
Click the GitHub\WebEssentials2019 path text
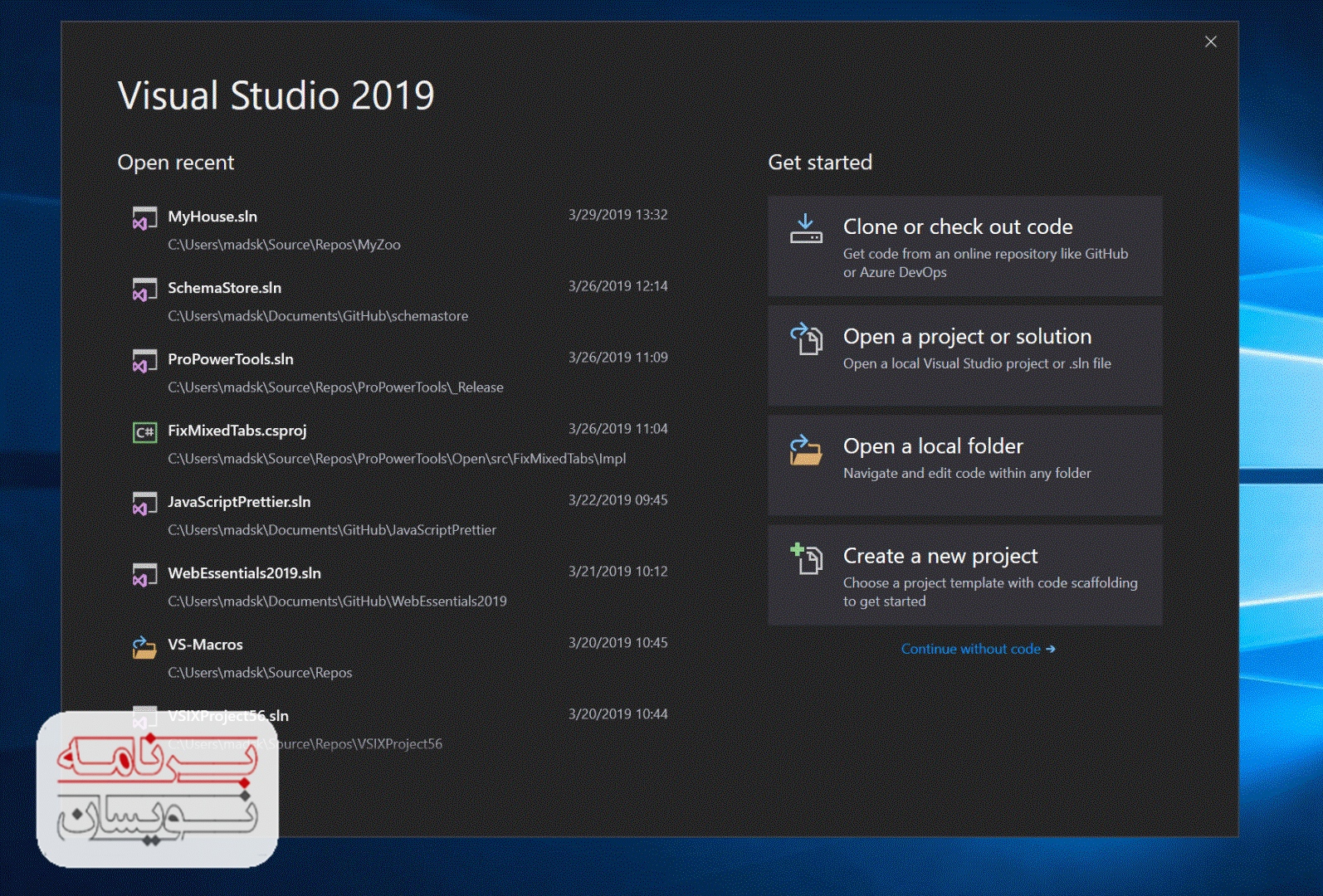coord(337,601)
